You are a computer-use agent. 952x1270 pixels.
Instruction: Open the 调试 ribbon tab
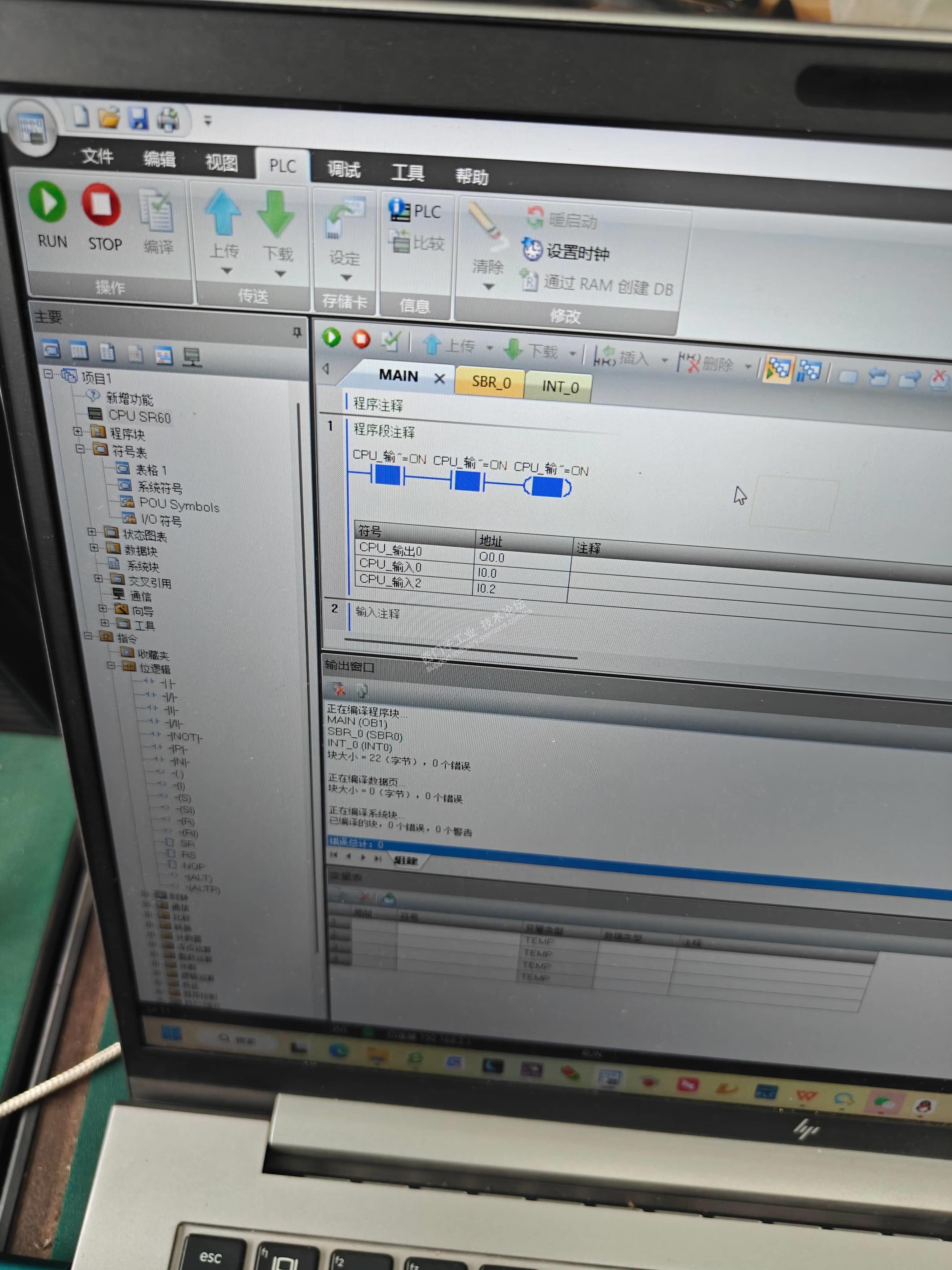click(x=344, y=170)
